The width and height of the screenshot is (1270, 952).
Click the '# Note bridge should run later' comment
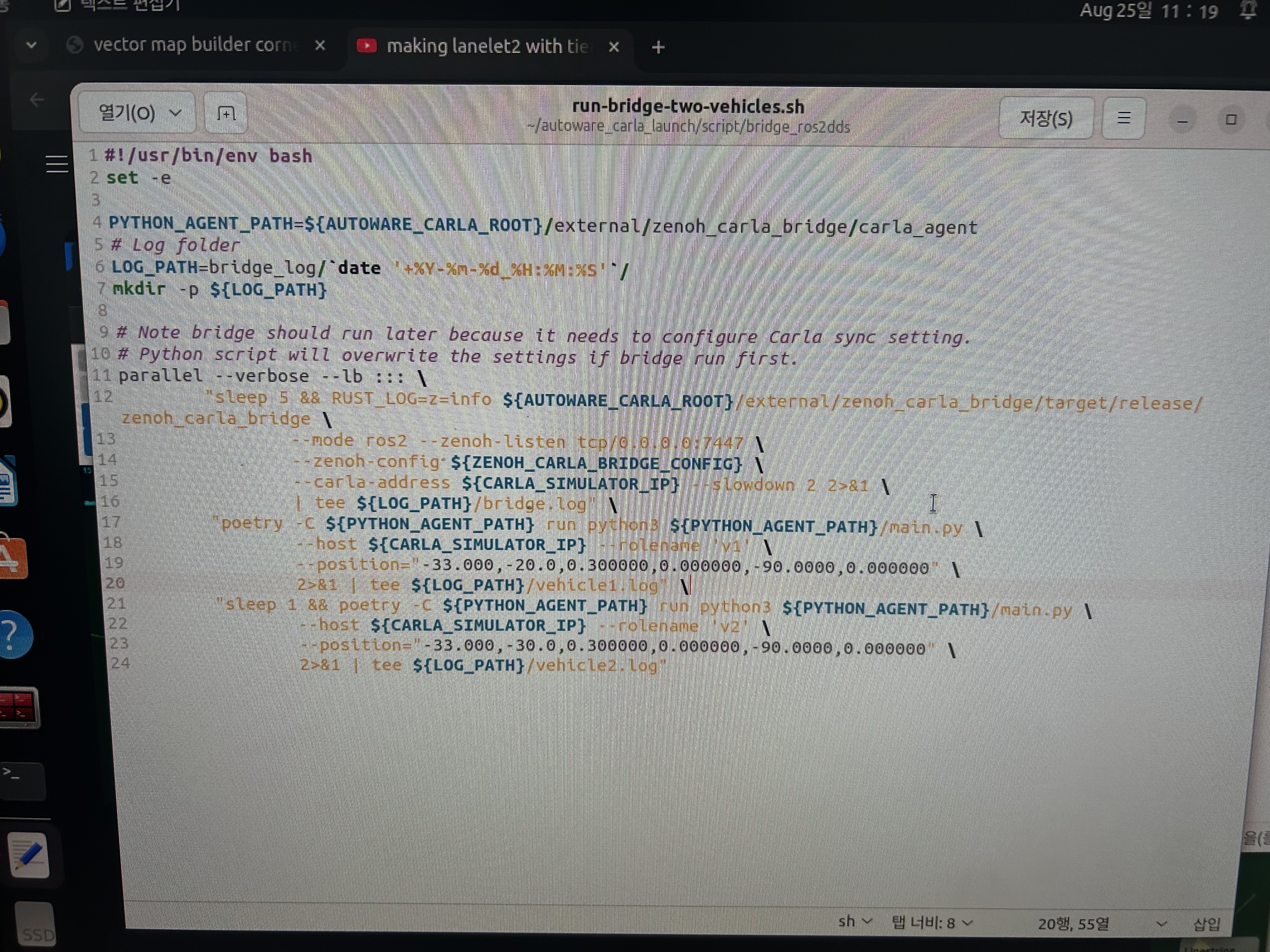click(x=543, y=335)
